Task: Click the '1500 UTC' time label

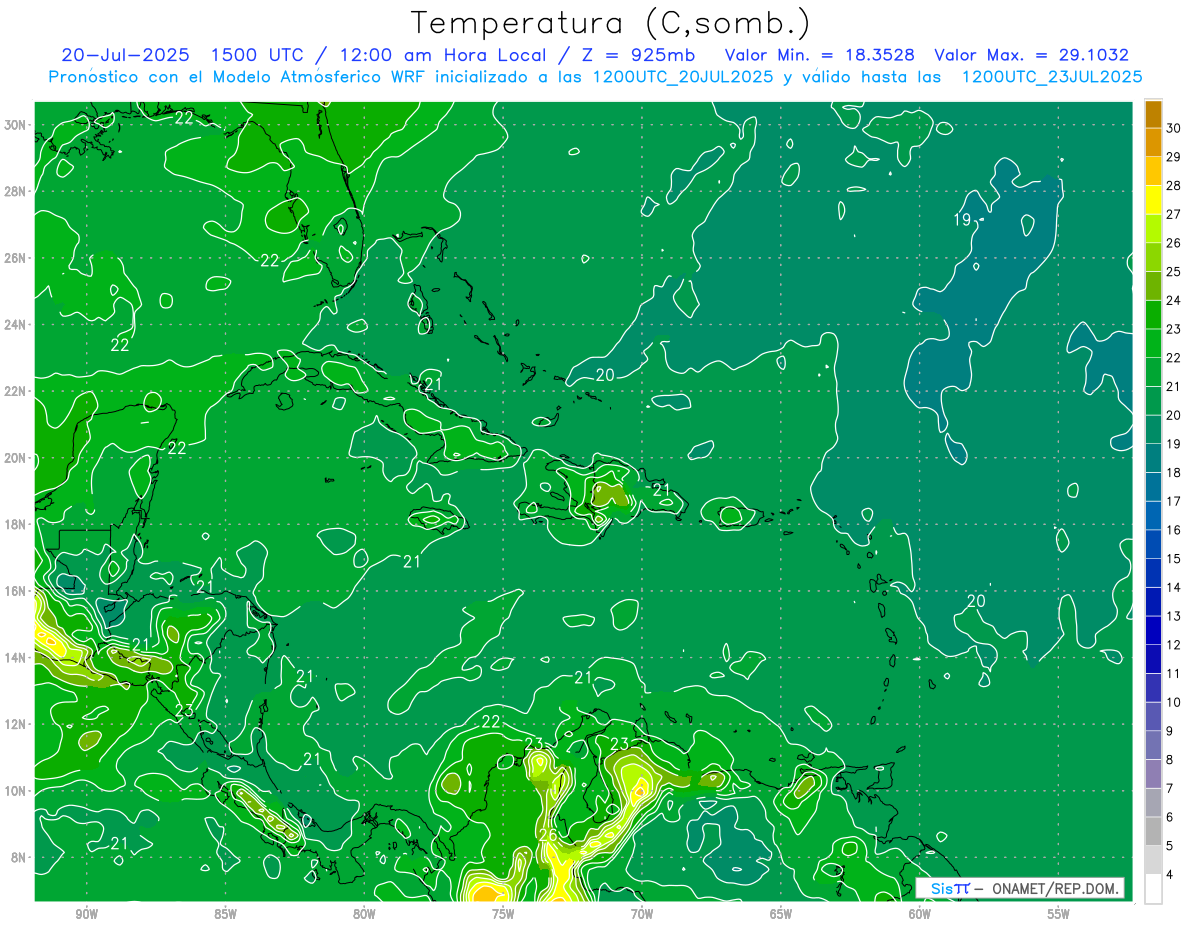Action: [x=258, y=55]
